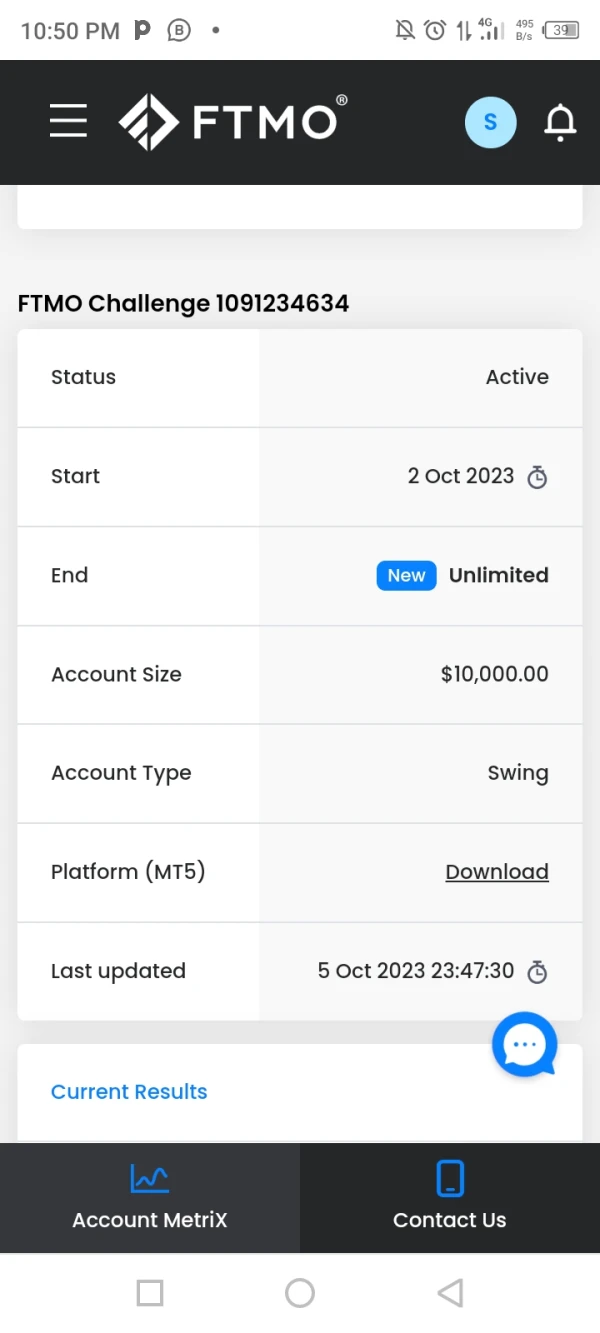Open the notifications bell
This screenshot has width=600, height=1333.
coord(560,122)
